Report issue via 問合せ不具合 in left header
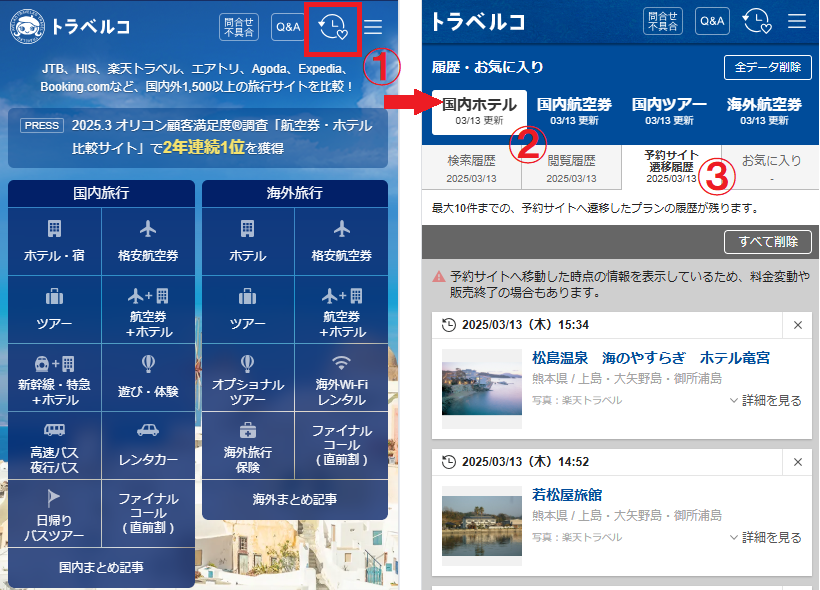The height and width of the screenshot is (590, 820). [238, 27]
